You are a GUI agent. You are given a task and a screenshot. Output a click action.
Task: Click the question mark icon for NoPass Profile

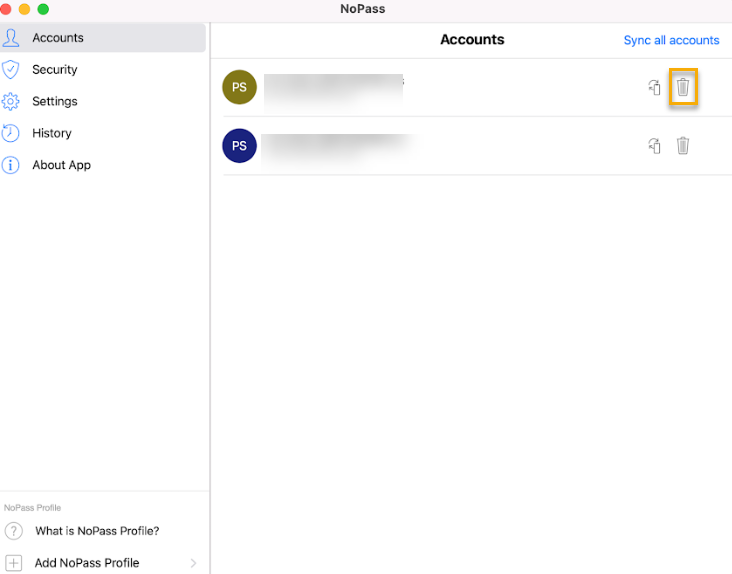click(14, 531)
